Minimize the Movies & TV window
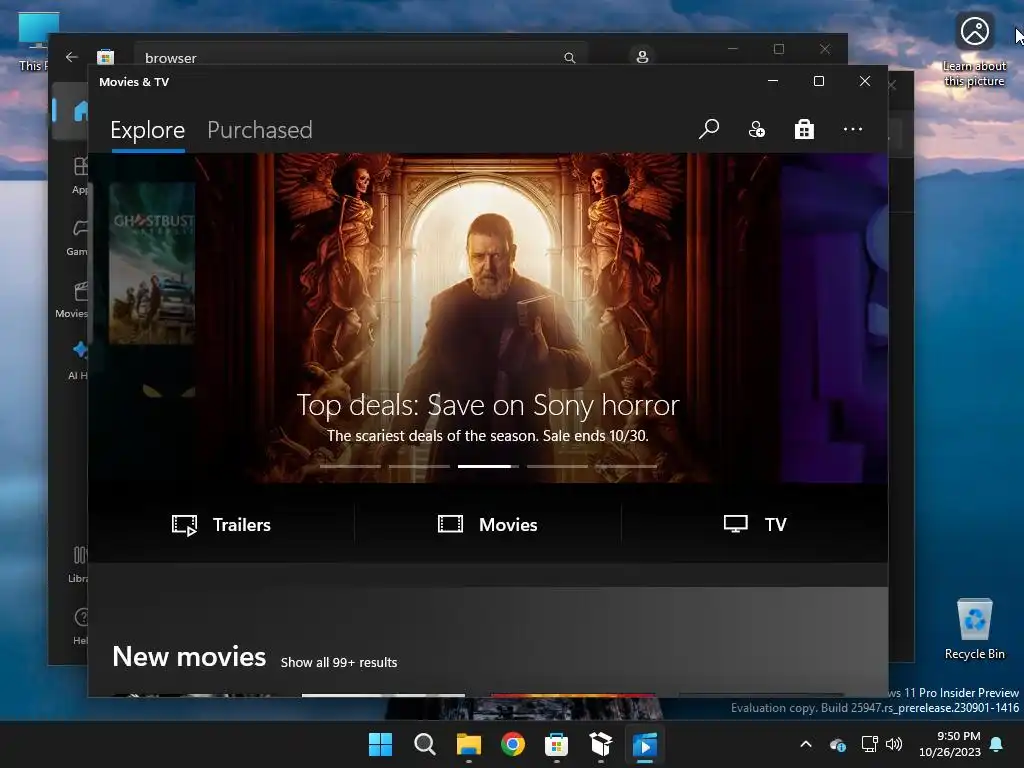The height and width of the screenshot is (768, 1024). click(773, 81)
